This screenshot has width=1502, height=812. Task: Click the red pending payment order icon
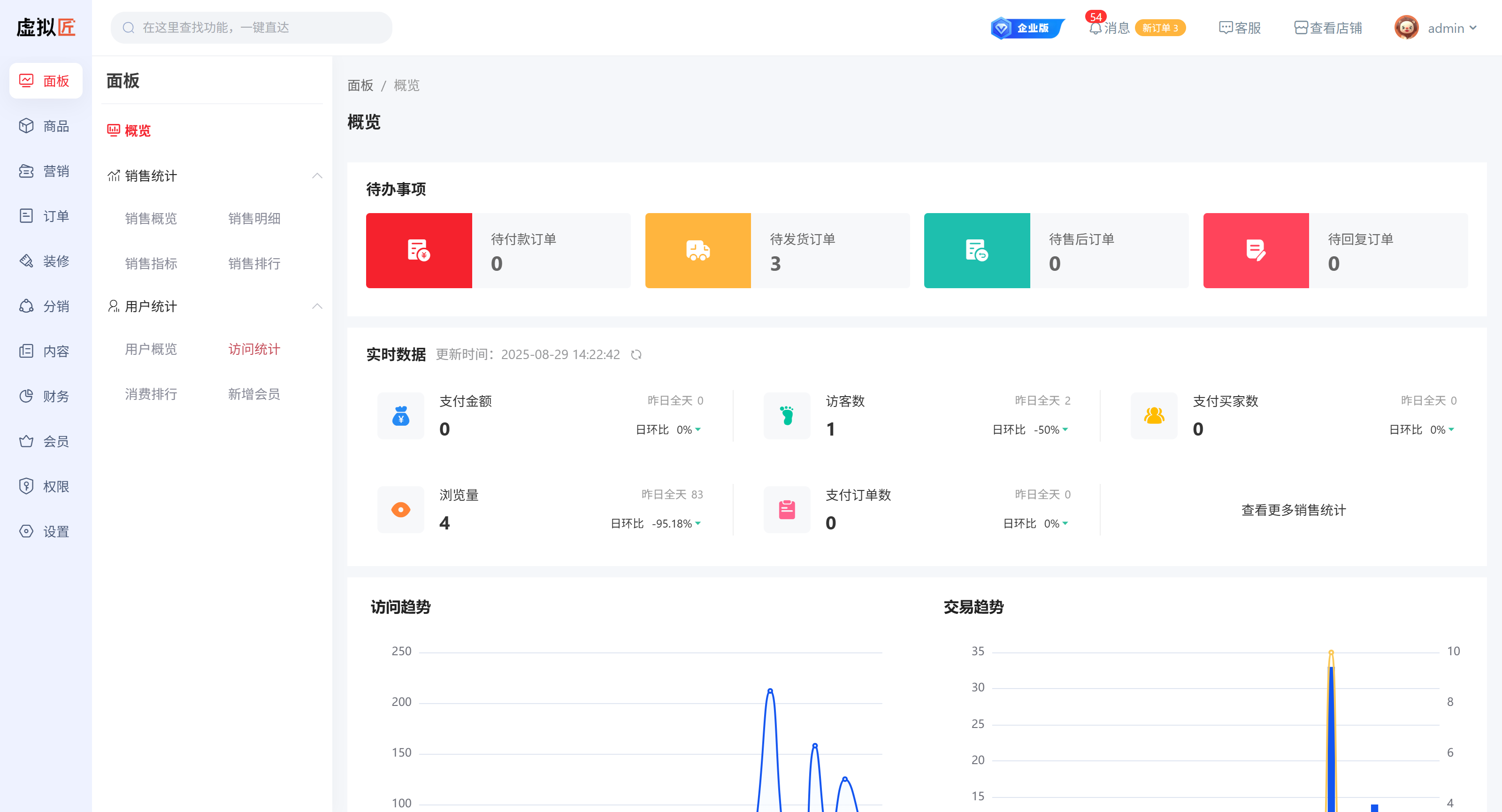point(419,250)
